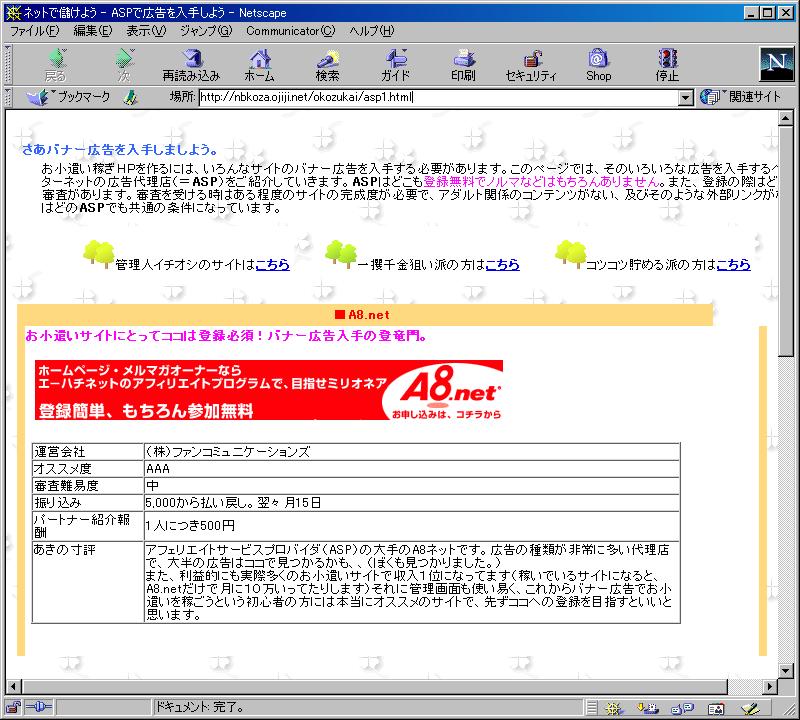
Task: Click the table cell 審査難易度
Action: 88,485
